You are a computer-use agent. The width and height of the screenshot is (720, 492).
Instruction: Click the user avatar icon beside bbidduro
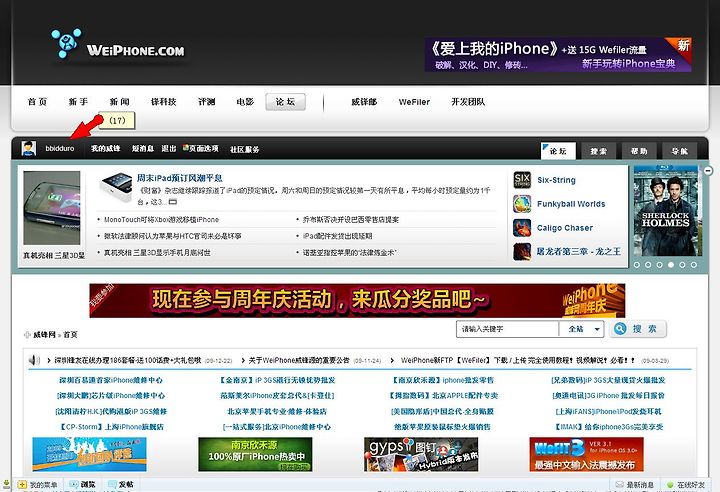coord(28,148)
